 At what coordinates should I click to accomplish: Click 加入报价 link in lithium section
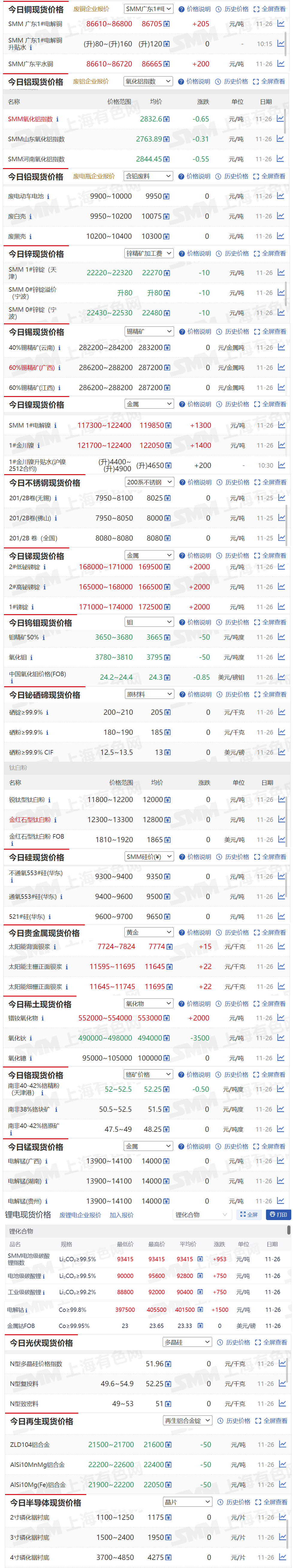(x=121, y=1215)
